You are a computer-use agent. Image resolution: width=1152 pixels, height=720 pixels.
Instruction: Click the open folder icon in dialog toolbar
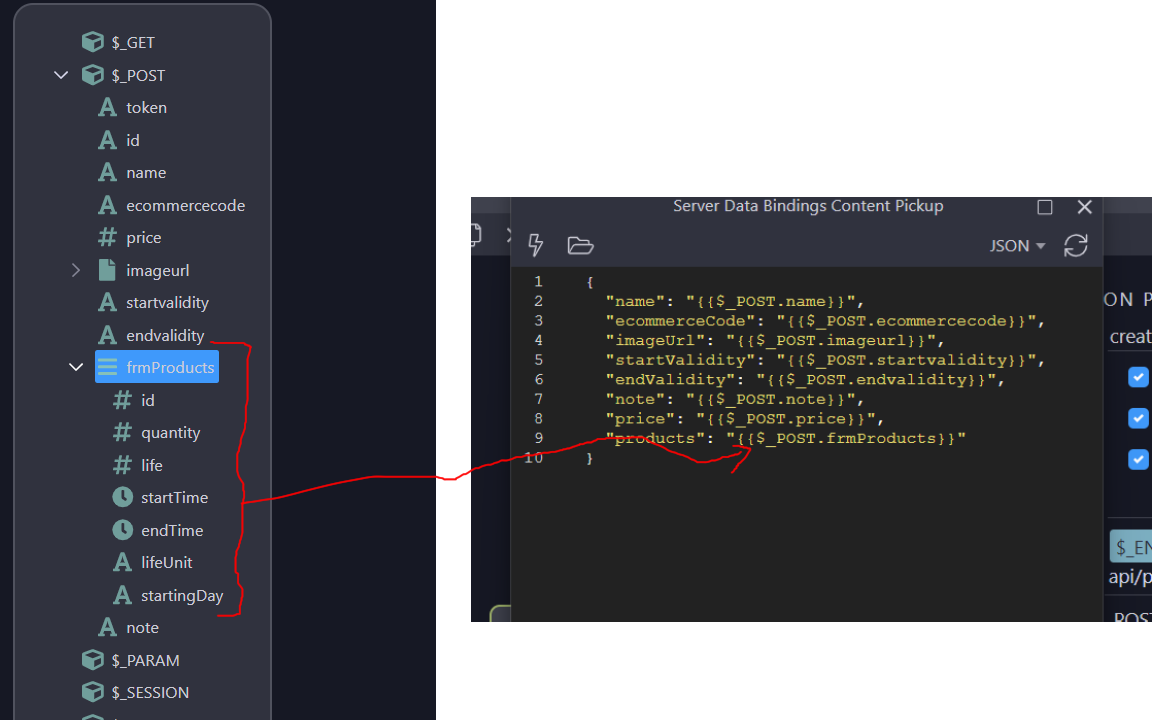580,245
